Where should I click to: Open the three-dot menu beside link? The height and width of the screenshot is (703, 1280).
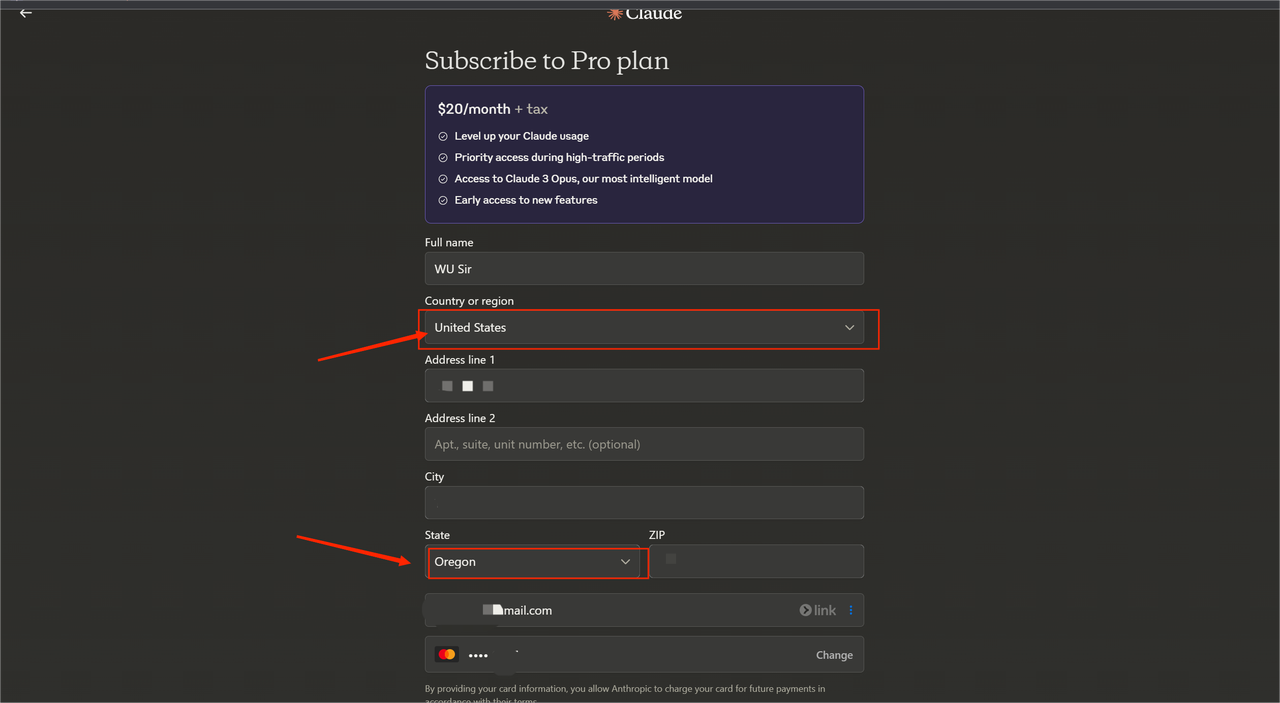[x=851, y=610]
